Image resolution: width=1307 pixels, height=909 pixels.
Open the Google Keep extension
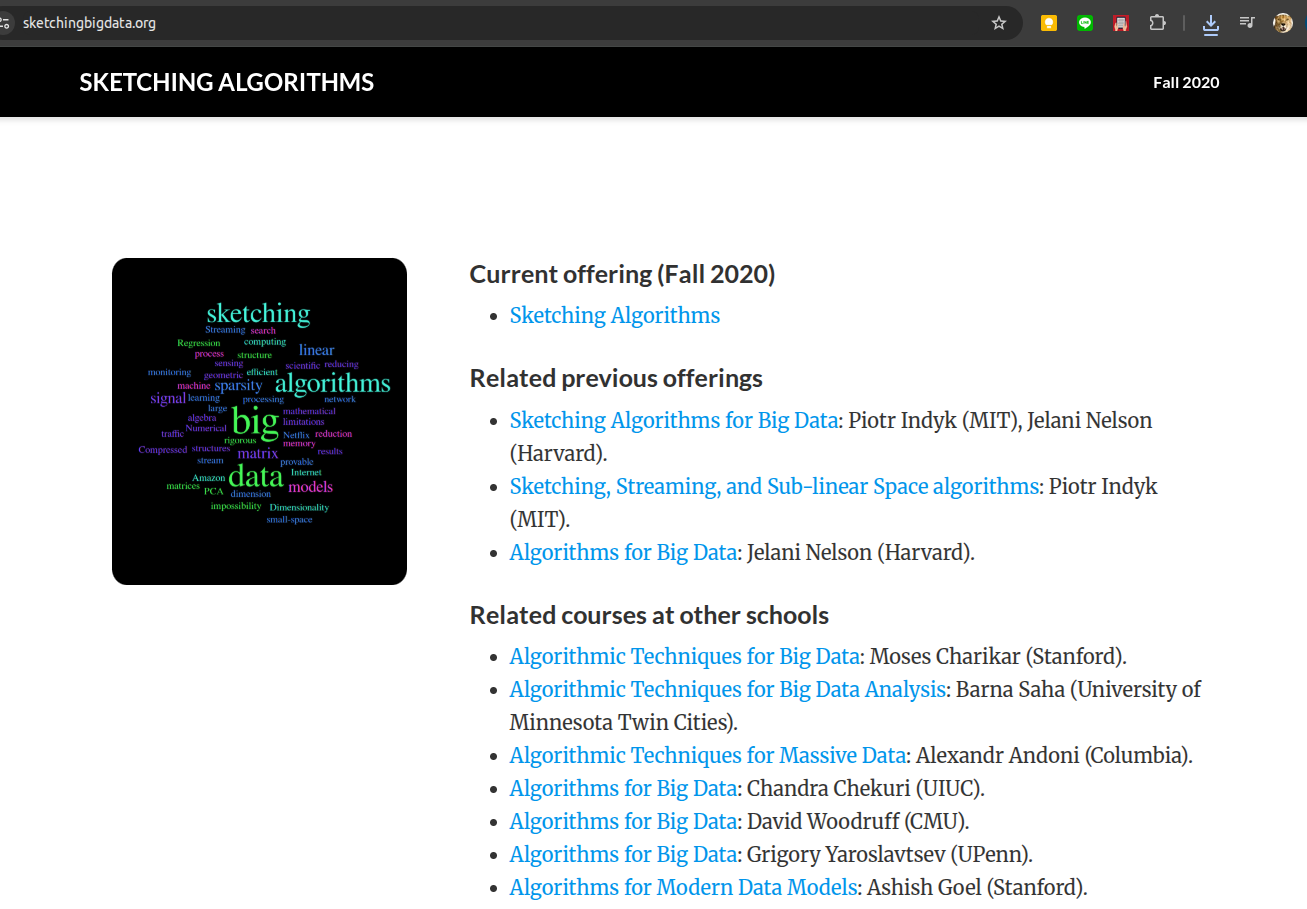coord(1049,23)
